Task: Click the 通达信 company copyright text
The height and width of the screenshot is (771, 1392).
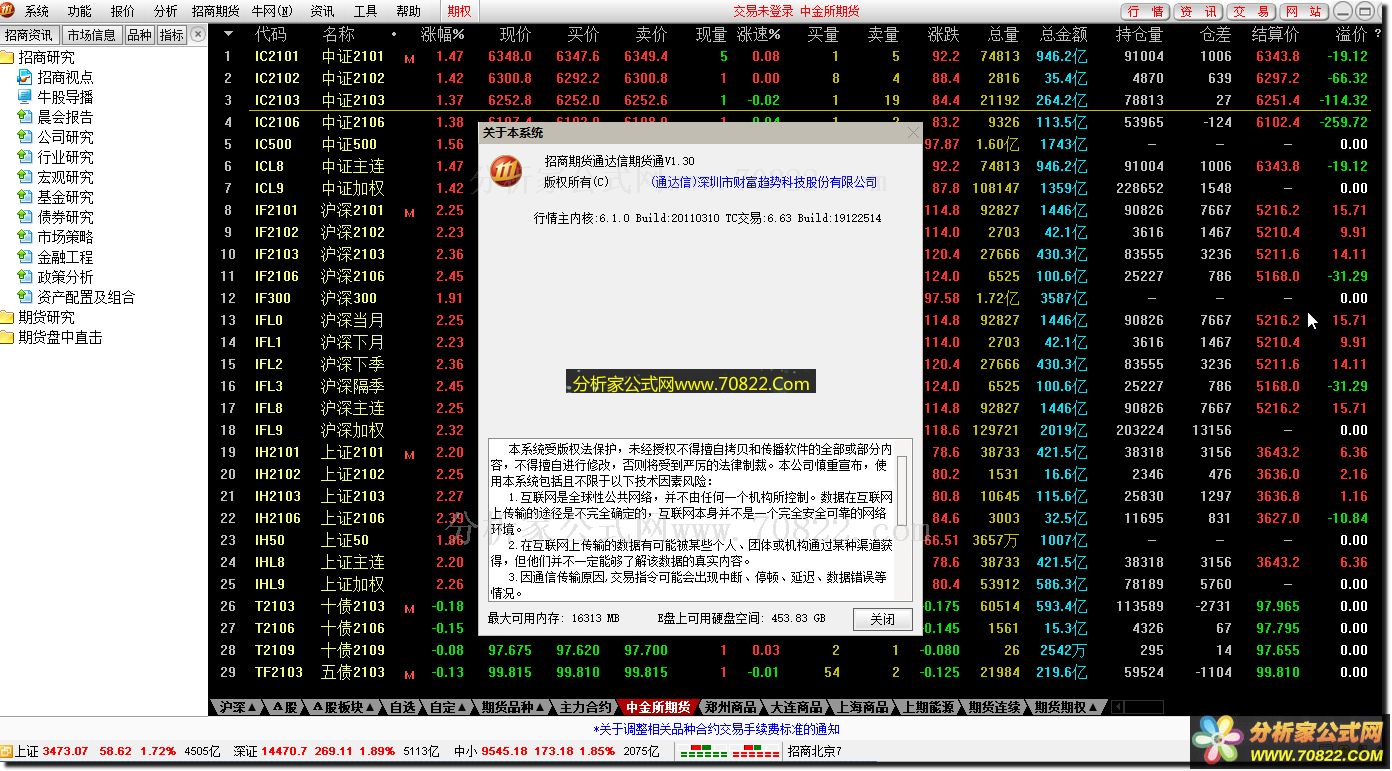Action: tap(764, 182)
